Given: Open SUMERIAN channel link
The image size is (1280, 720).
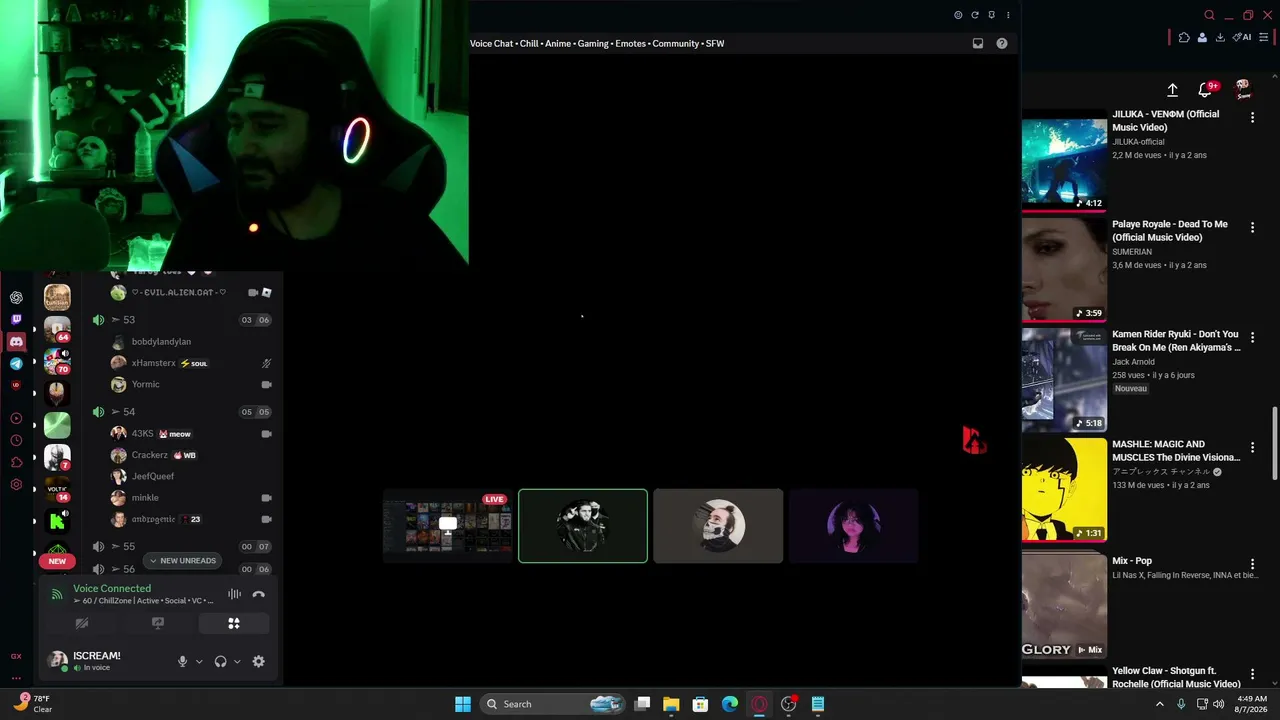Looking at the screenshot, I should coord(1132,252).
